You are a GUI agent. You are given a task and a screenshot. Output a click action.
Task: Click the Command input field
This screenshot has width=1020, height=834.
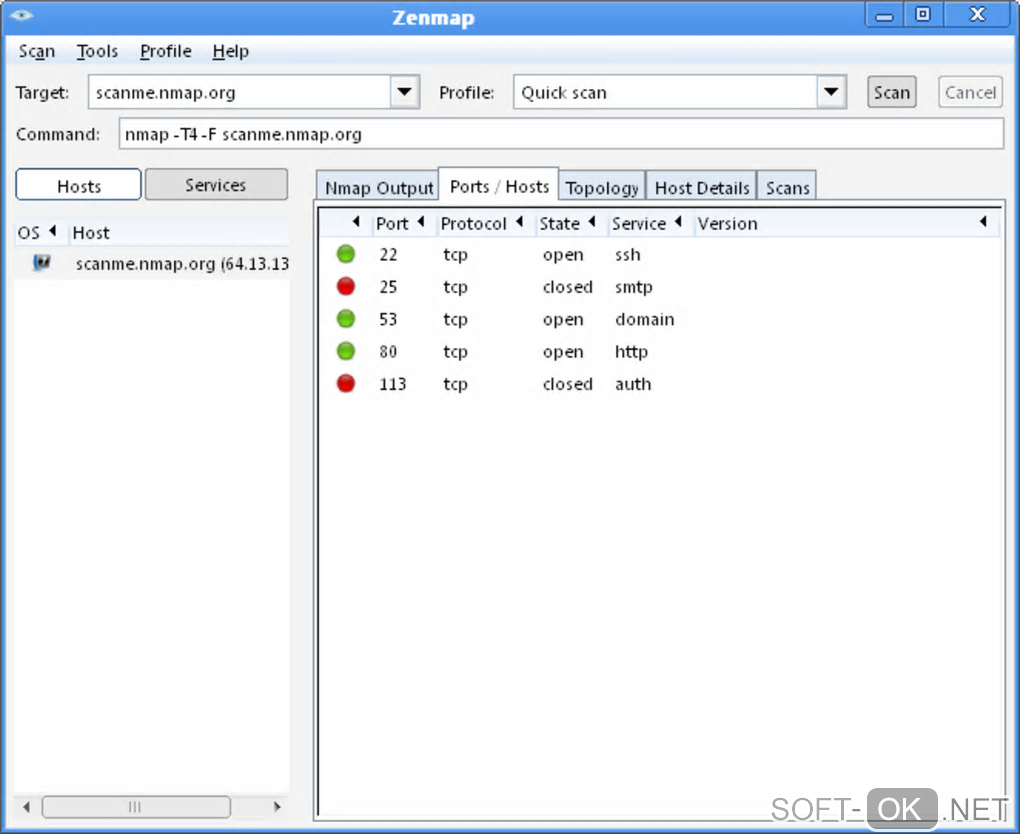click(x=561, y=134)
